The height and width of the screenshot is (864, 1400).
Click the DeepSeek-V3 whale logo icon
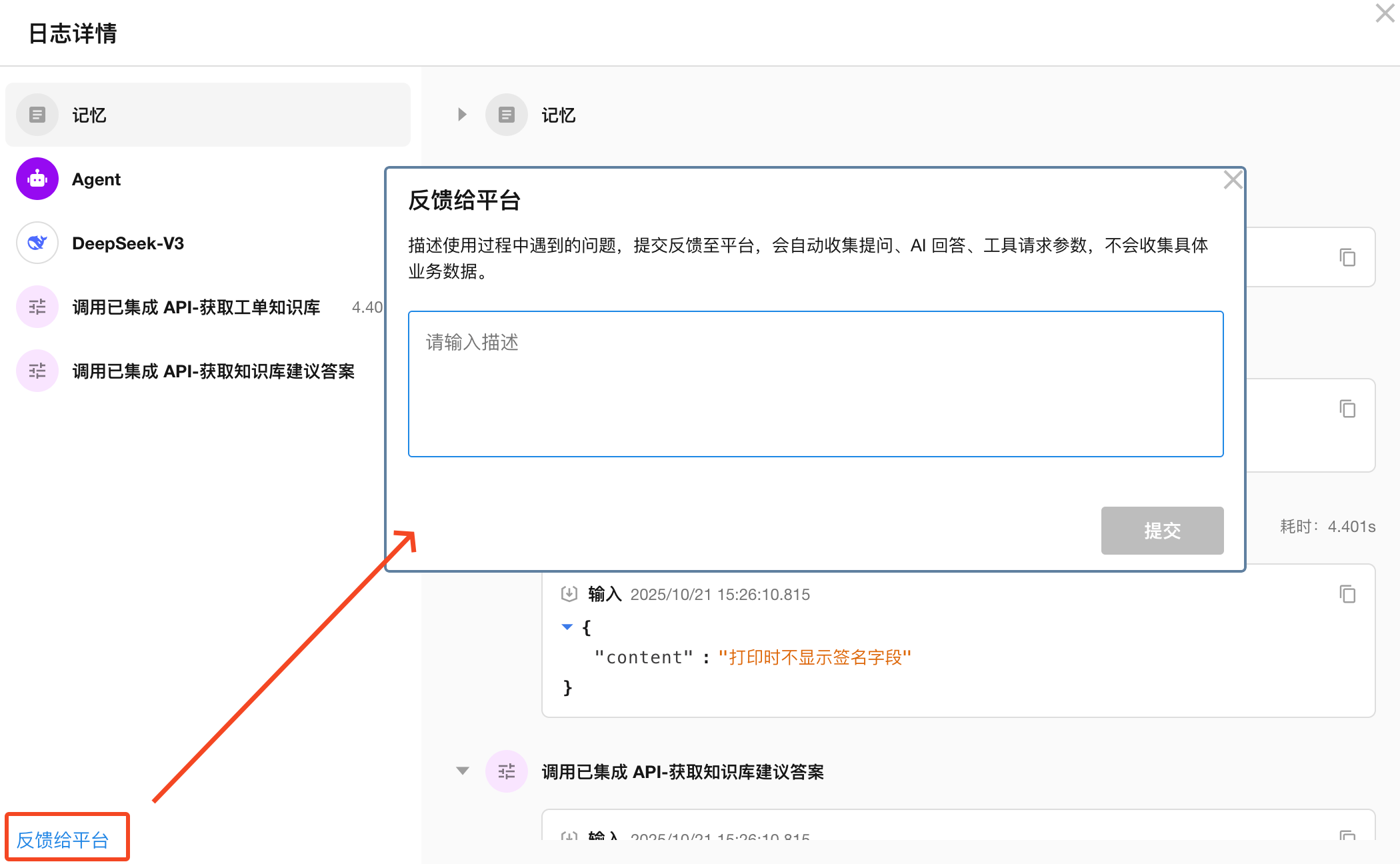[x=37, y=243]
